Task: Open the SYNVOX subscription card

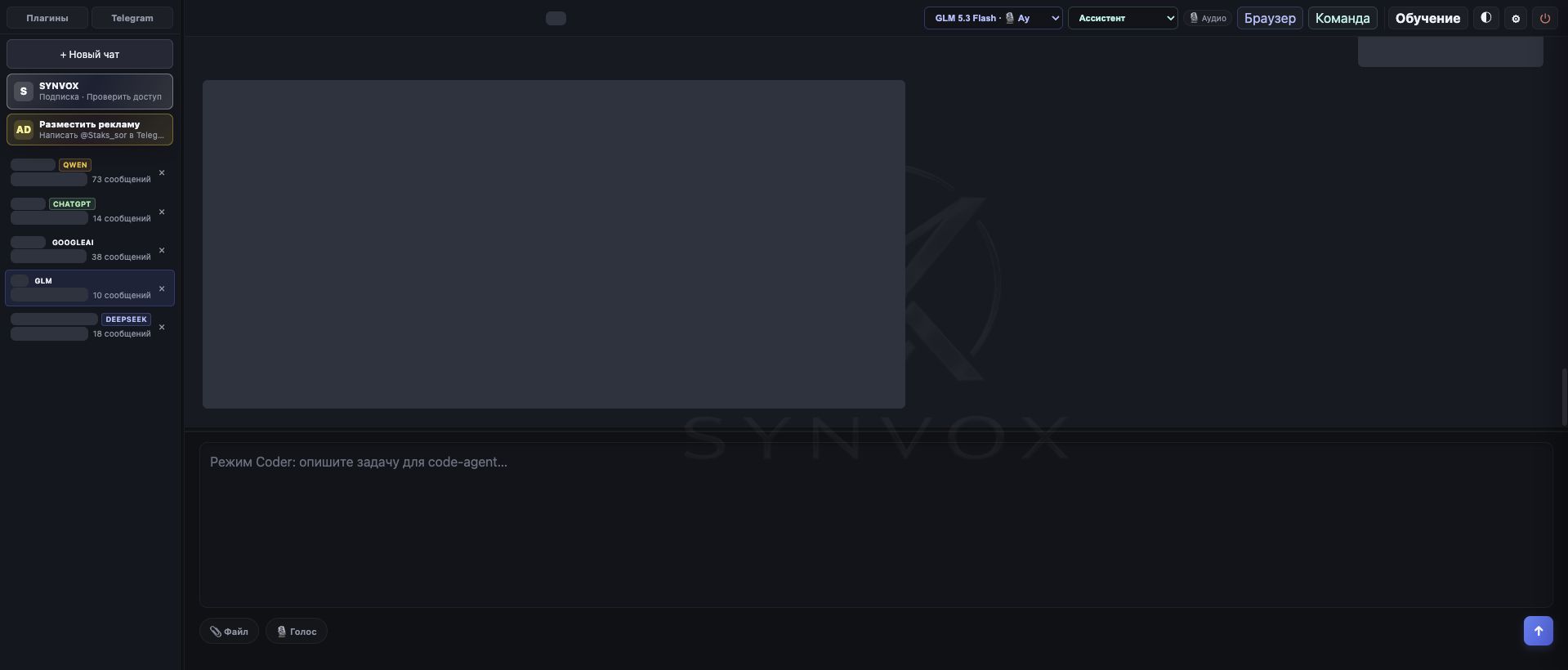Action: [90, 91]
